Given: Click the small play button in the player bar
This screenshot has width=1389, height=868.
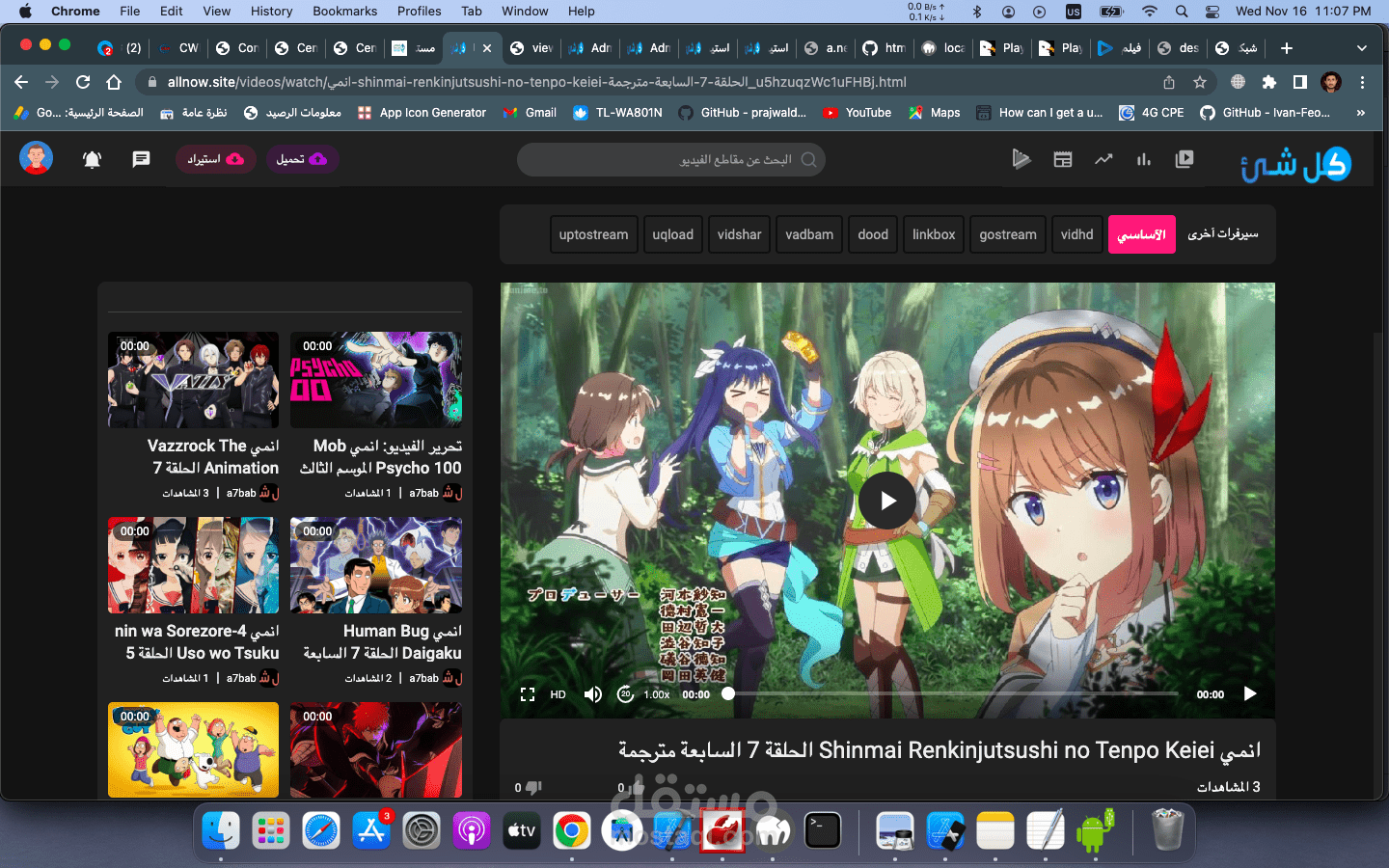Looking at the screenshot, I should (1250, 693).
